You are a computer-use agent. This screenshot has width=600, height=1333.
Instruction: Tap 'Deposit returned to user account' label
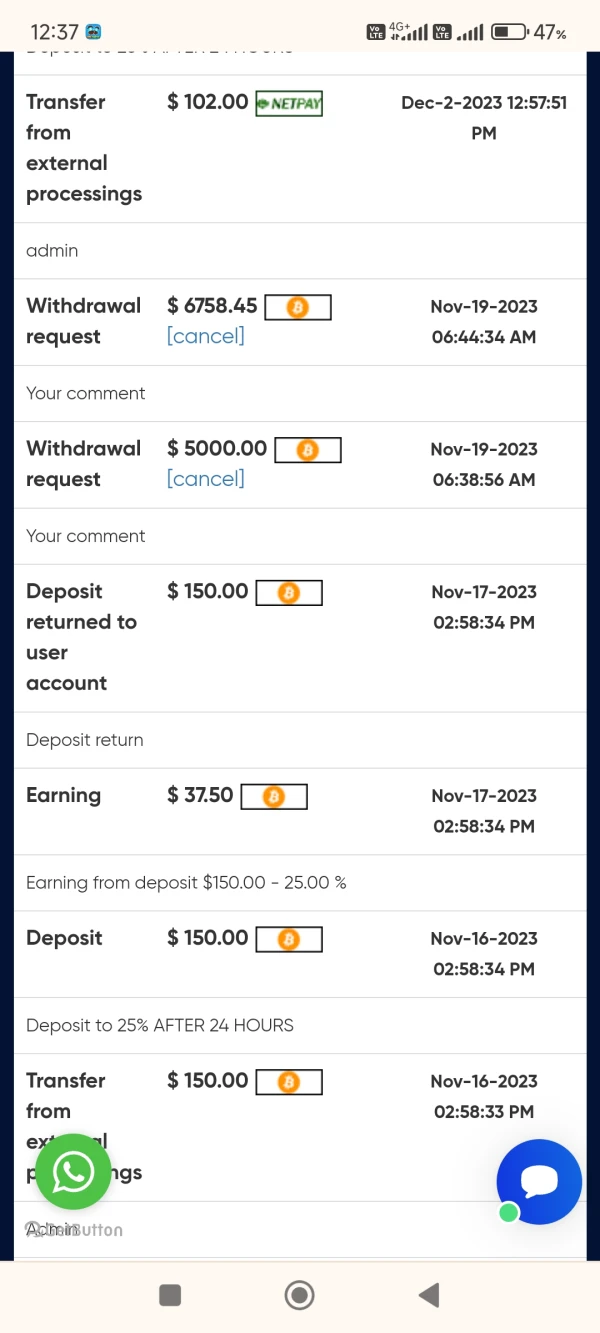(x=81, y=637)
